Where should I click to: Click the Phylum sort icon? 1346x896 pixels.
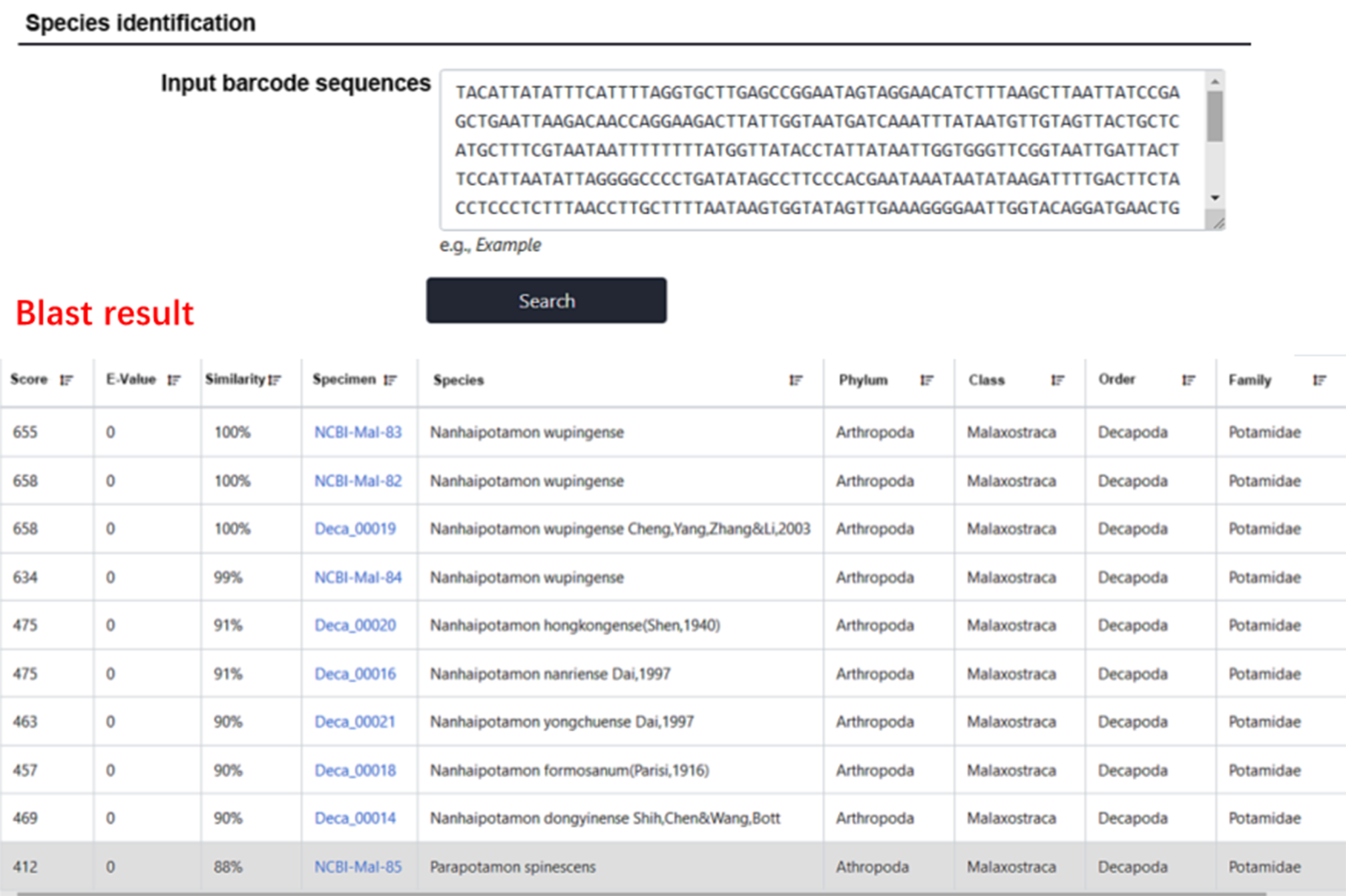[926, 380]
